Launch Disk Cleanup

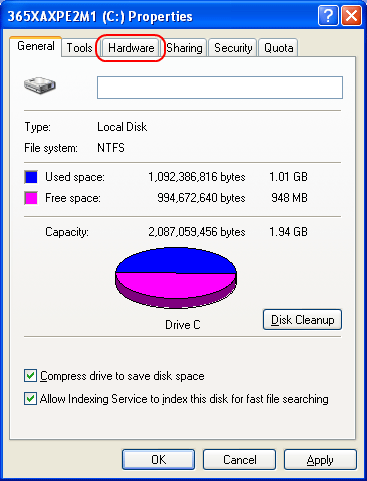tap(302, 320)
